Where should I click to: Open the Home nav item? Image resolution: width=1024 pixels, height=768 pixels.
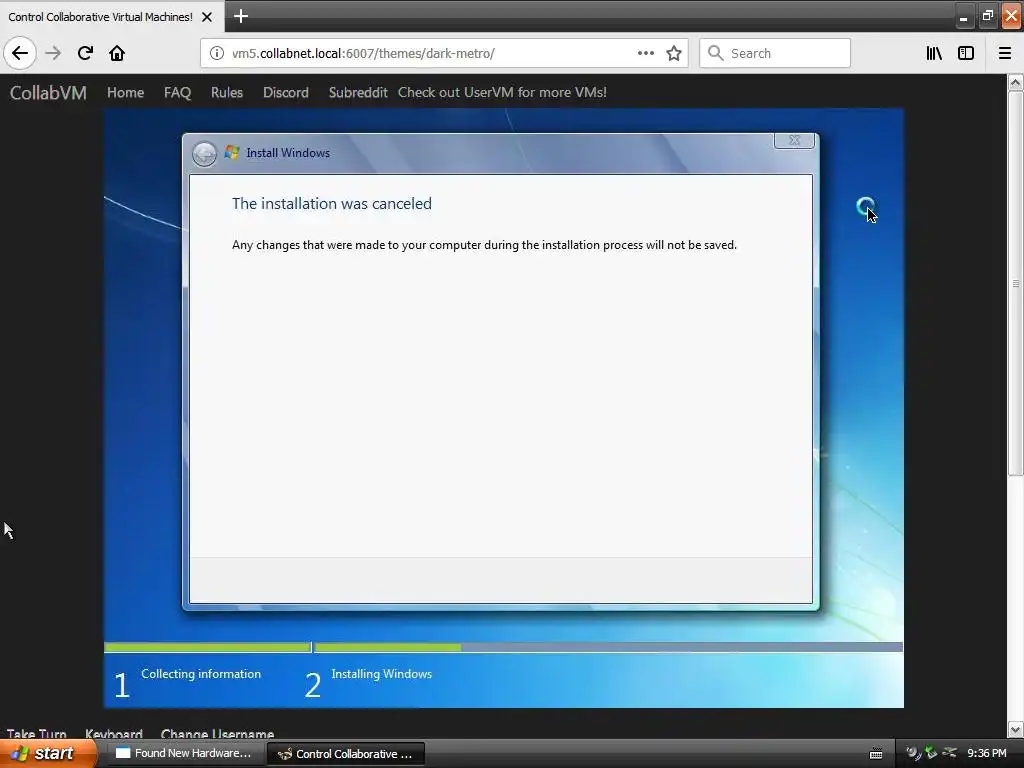point(125,93)
